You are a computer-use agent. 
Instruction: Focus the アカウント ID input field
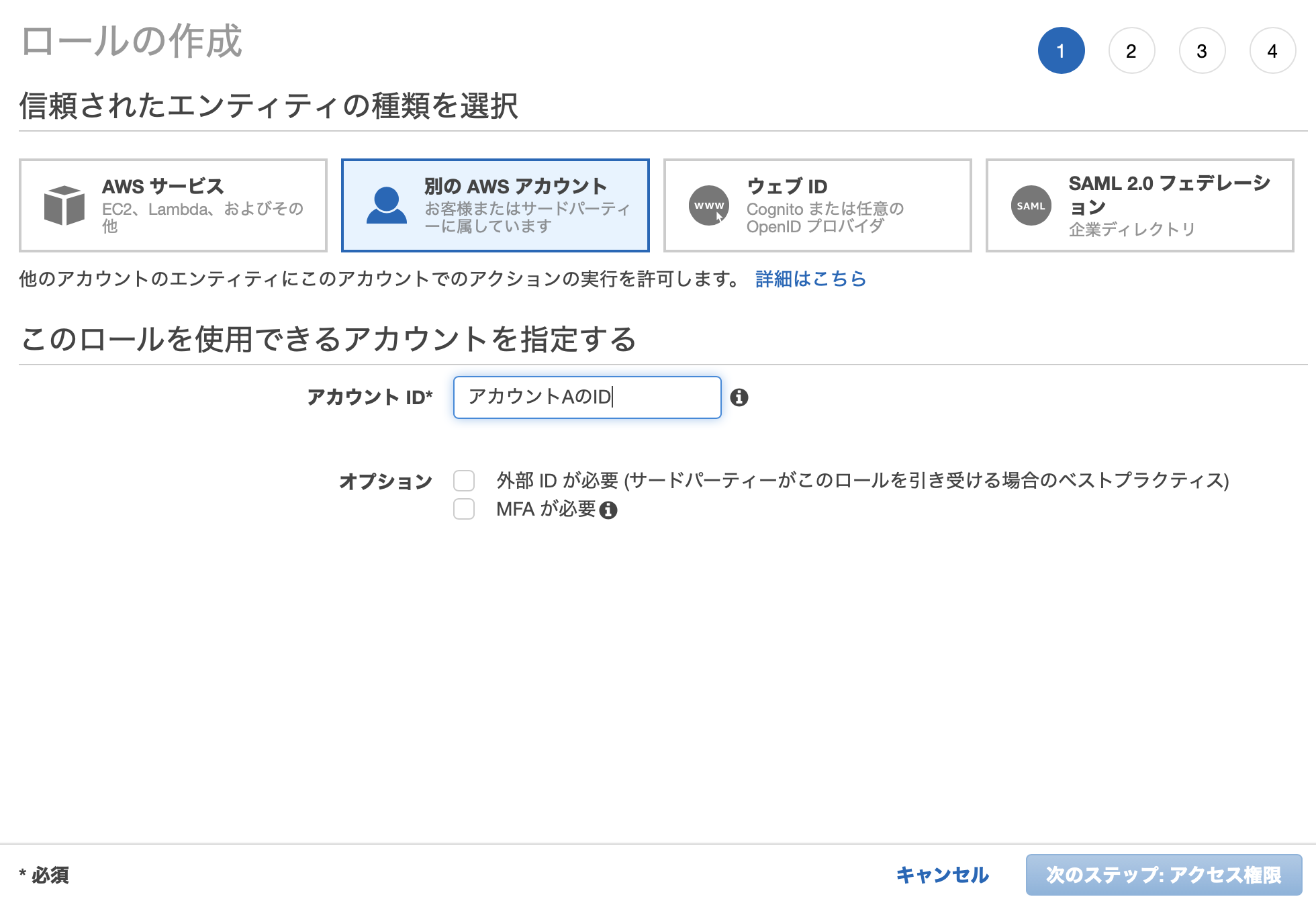[x=587, y=397]
